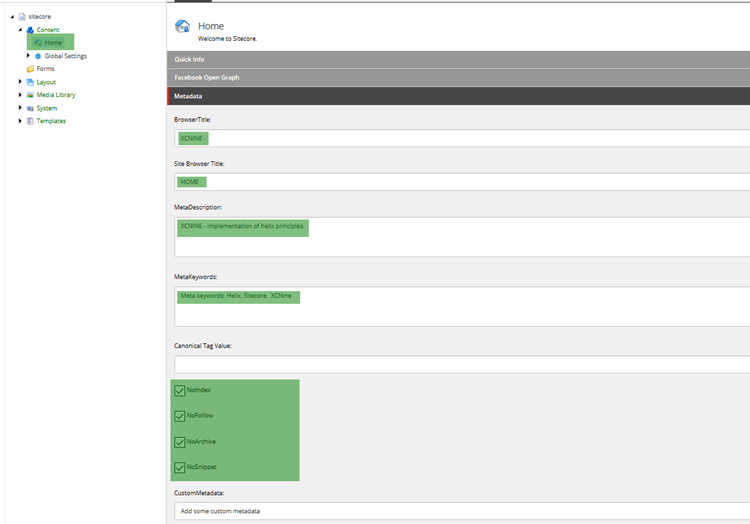Expand the Quick Info section

[458, 59]
